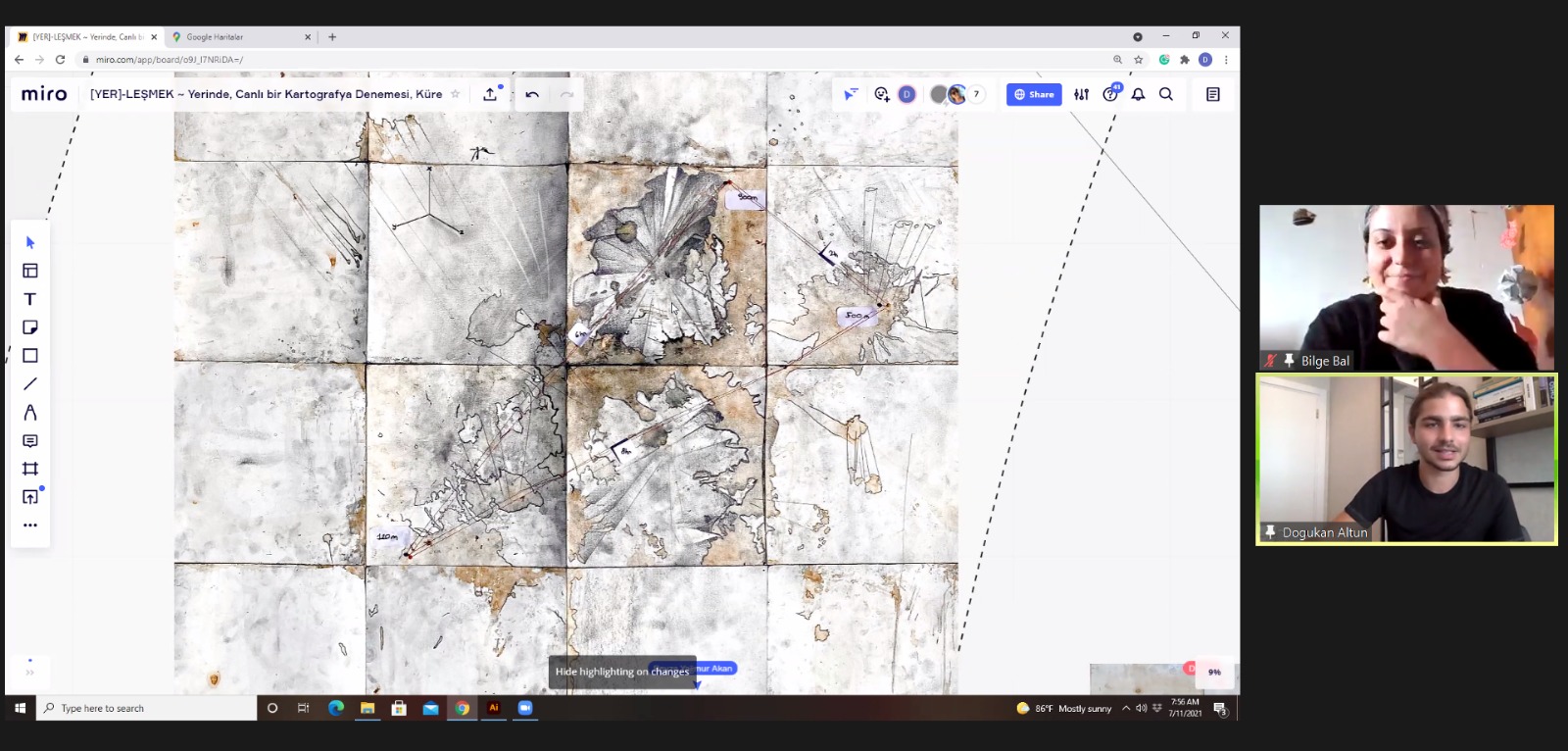Open Zoom from the taskbar
The width and height of the screenshot is (1568, 751).
coord(525,708)
